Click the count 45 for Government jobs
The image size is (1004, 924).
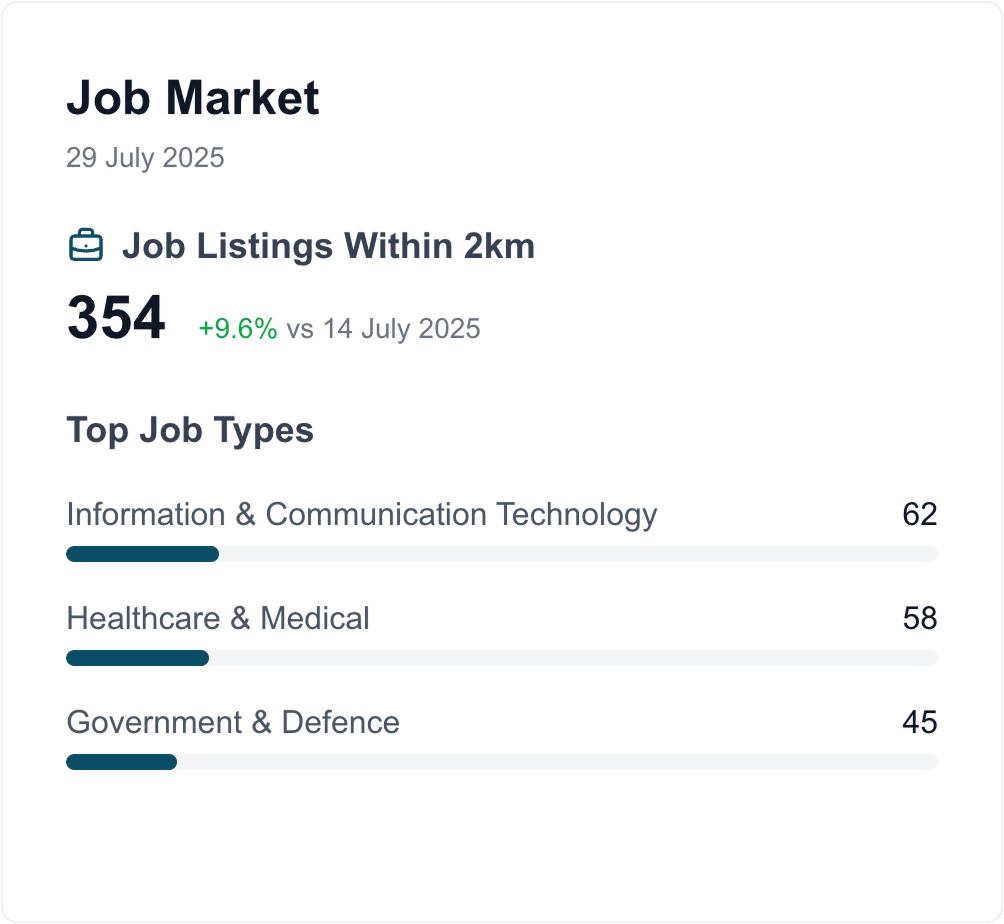point(919,722)
